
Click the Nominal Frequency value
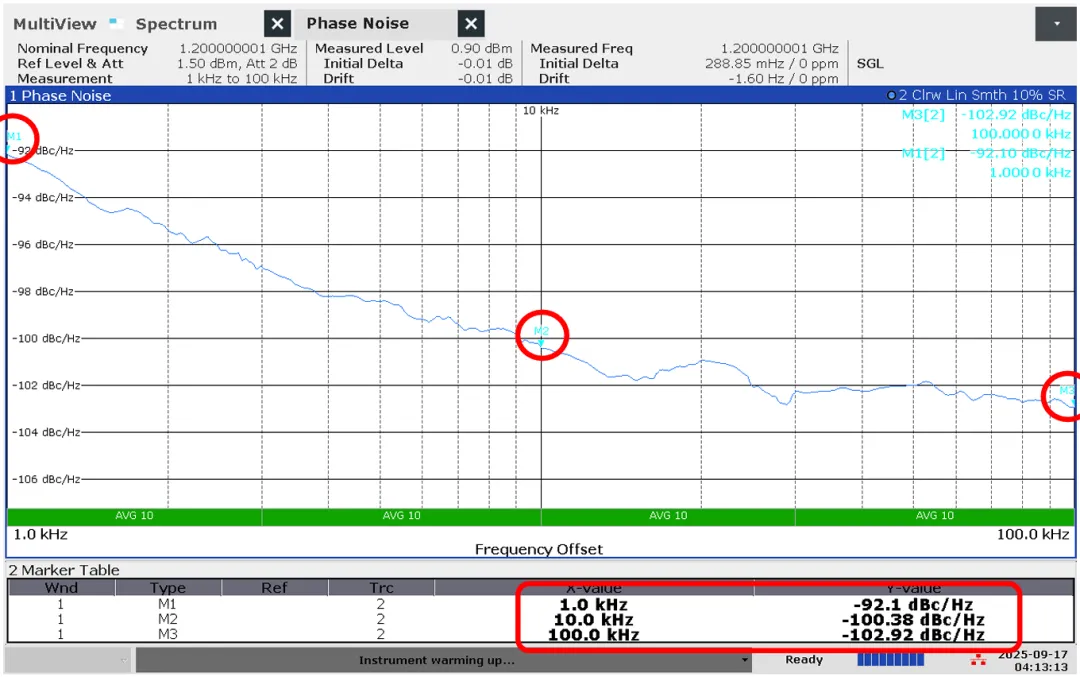click(x=238, y=48)
